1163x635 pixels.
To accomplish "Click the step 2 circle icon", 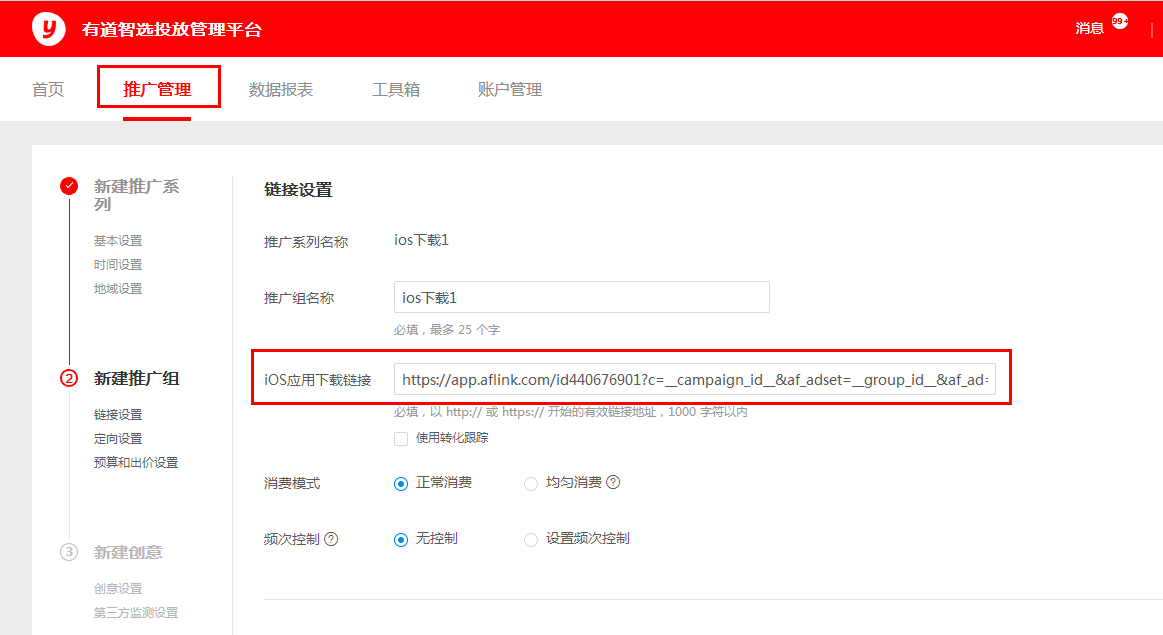I will (69, 378).
